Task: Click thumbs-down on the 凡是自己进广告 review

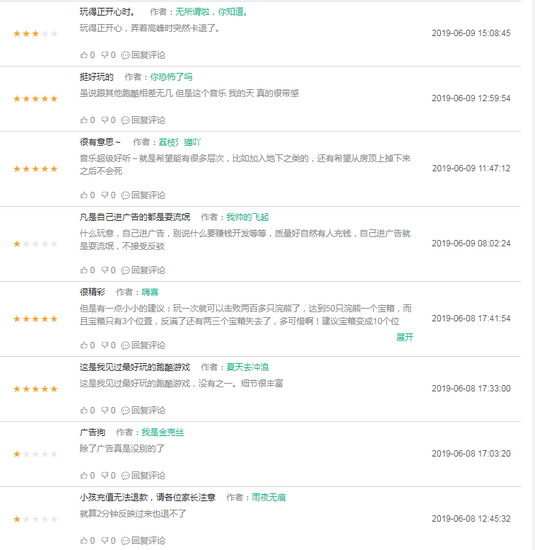Action: (108, 270)
